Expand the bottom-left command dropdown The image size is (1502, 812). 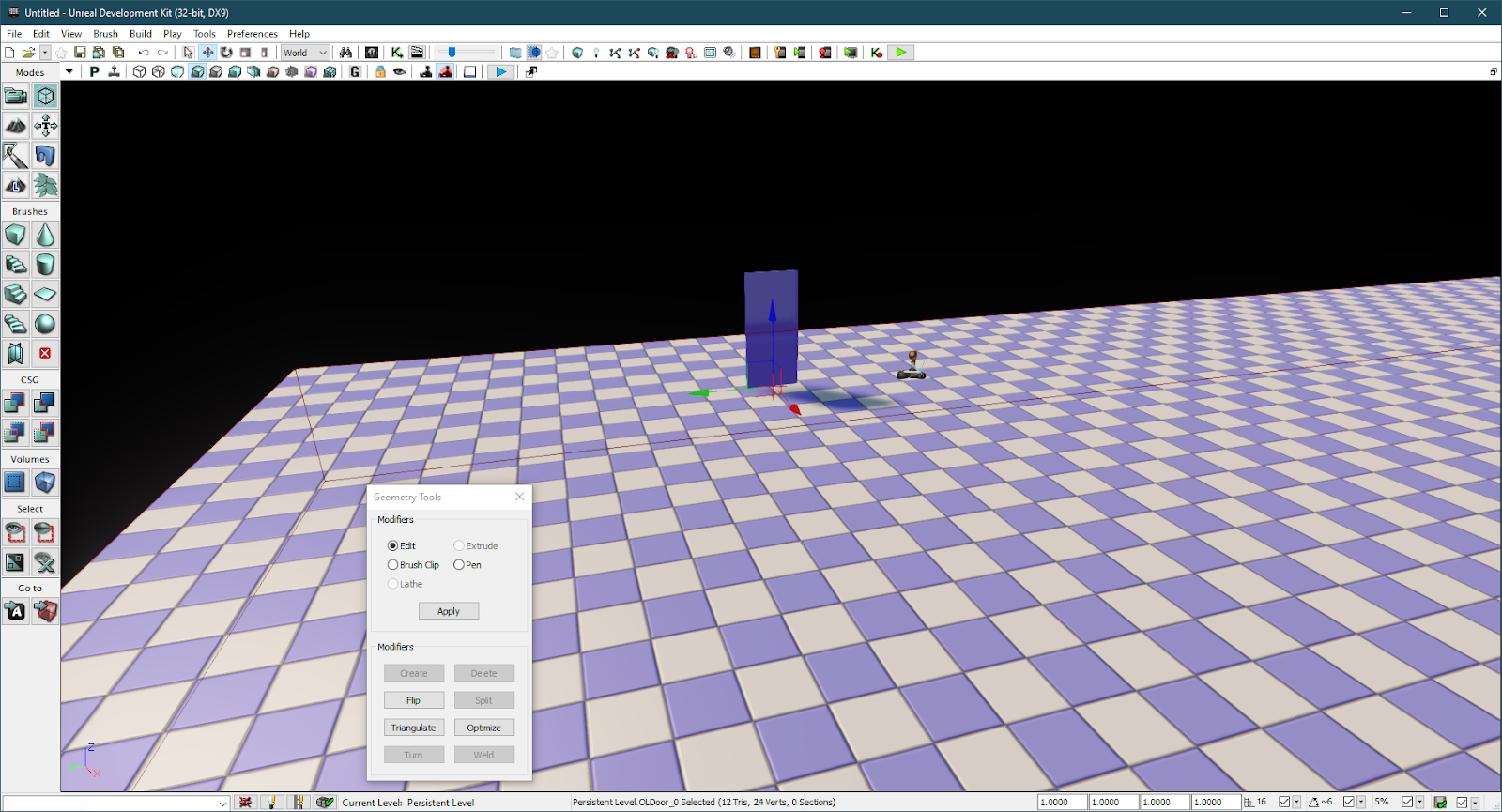[x=222, y=803]
